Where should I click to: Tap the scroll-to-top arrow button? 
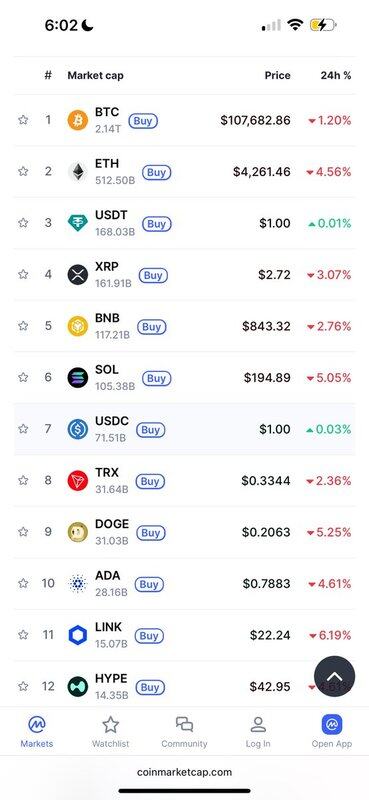[334, 677]
